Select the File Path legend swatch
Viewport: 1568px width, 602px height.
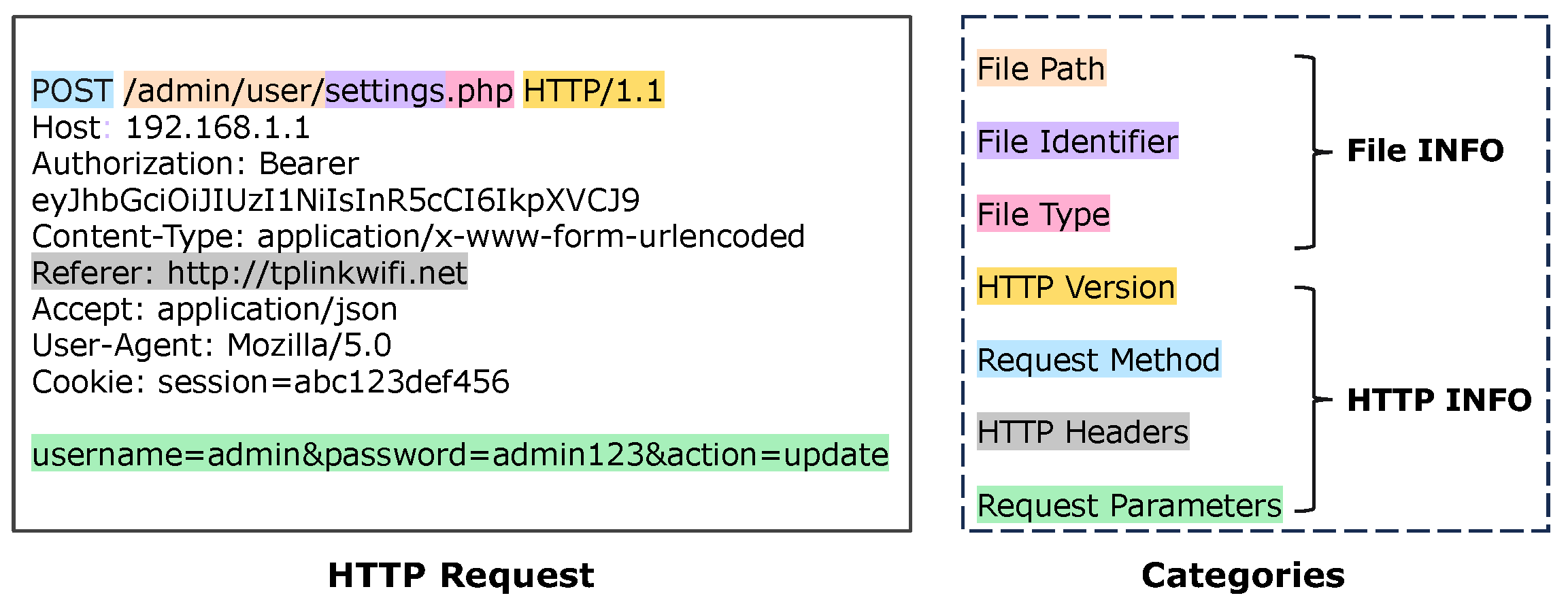coord(1041,69)
